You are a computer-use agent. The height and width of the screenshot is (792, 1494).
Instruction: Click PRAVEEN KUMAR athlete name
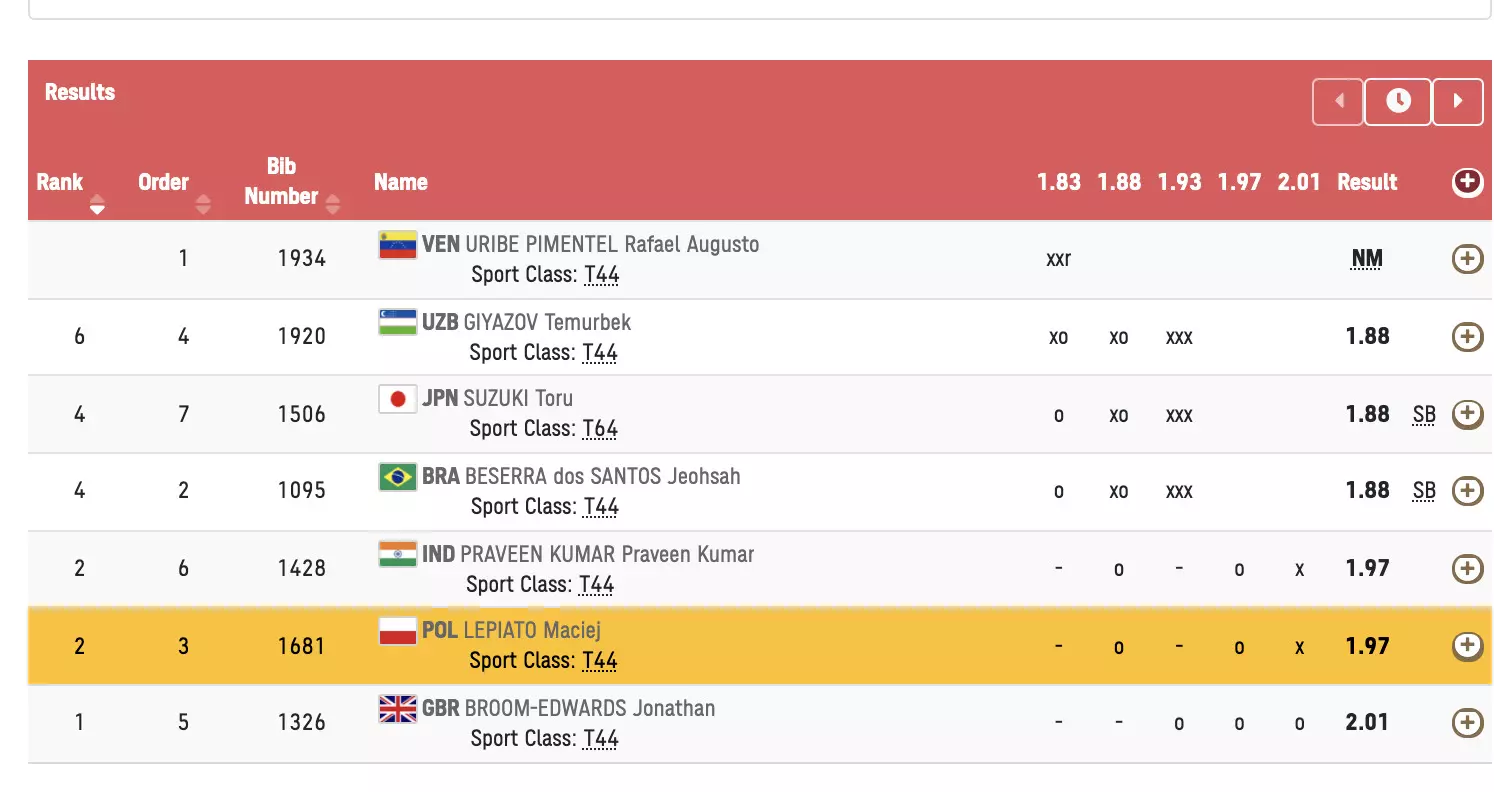coord(607,554)
